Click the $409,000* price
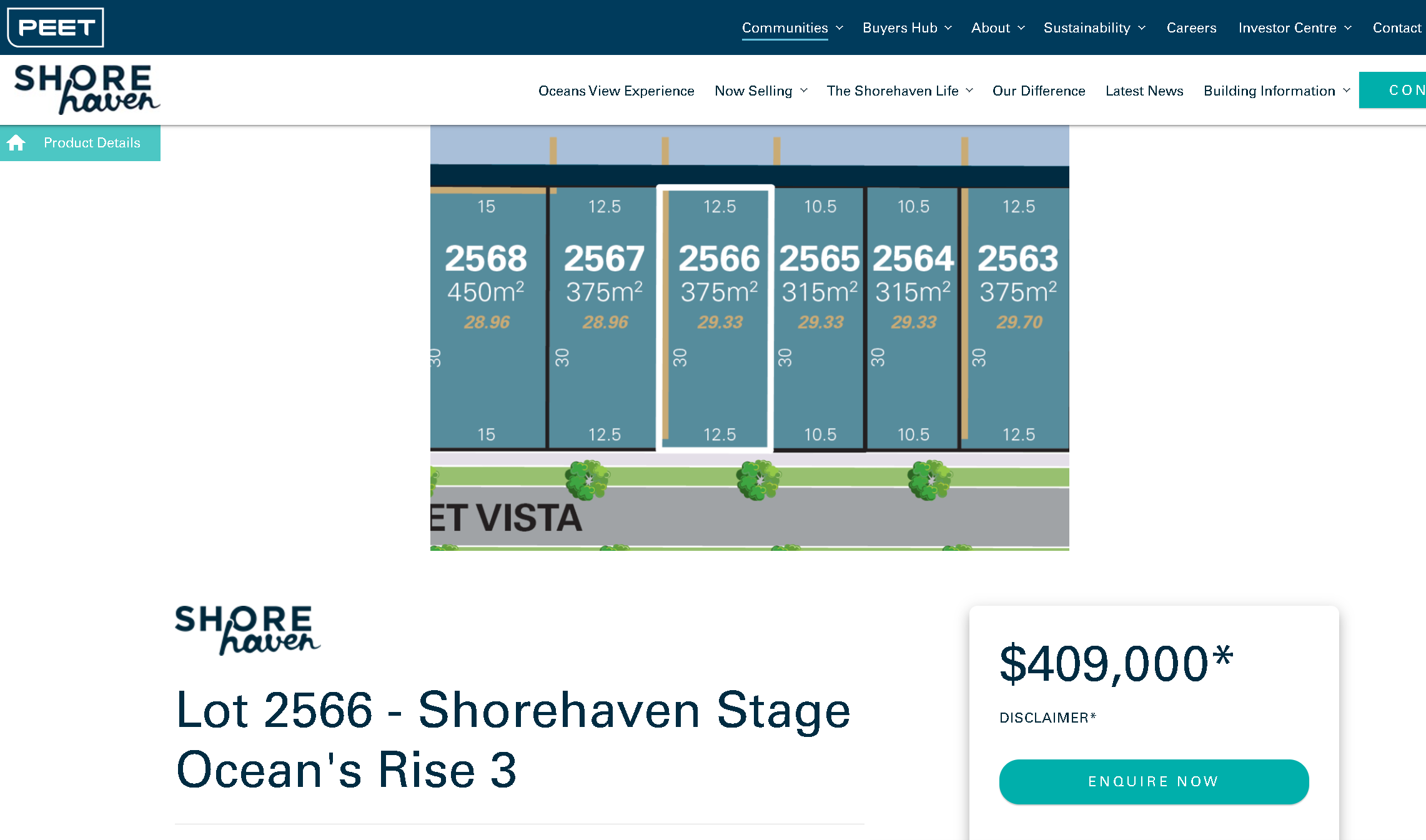Image resolution: width=1426 pixels, height=840 pixels. [1116, 663]
